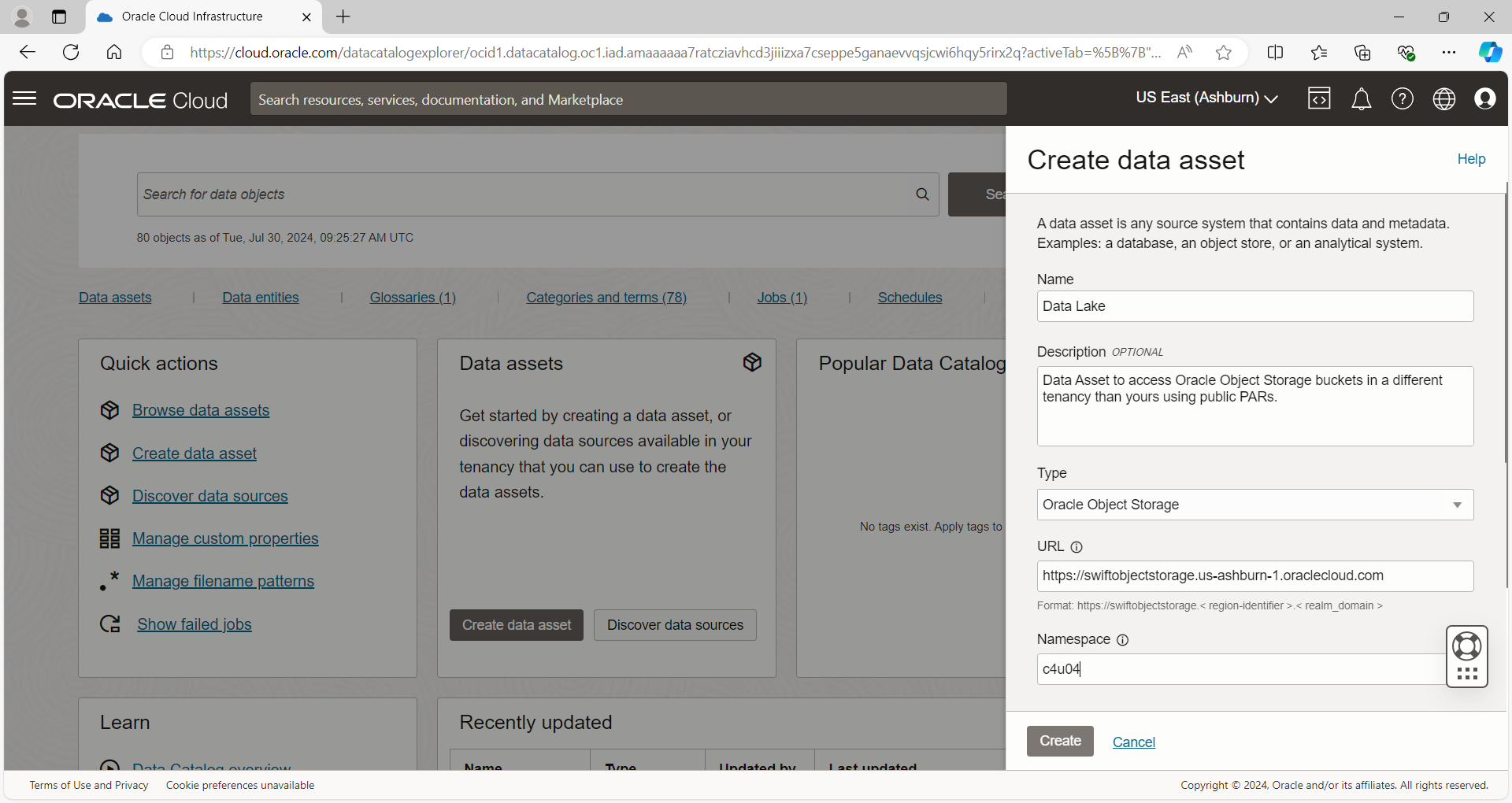The width and height of the screenshot is (1512, 803).
Task: Click the Oracle Cloud logo
Action: click(x=141, y=100)
